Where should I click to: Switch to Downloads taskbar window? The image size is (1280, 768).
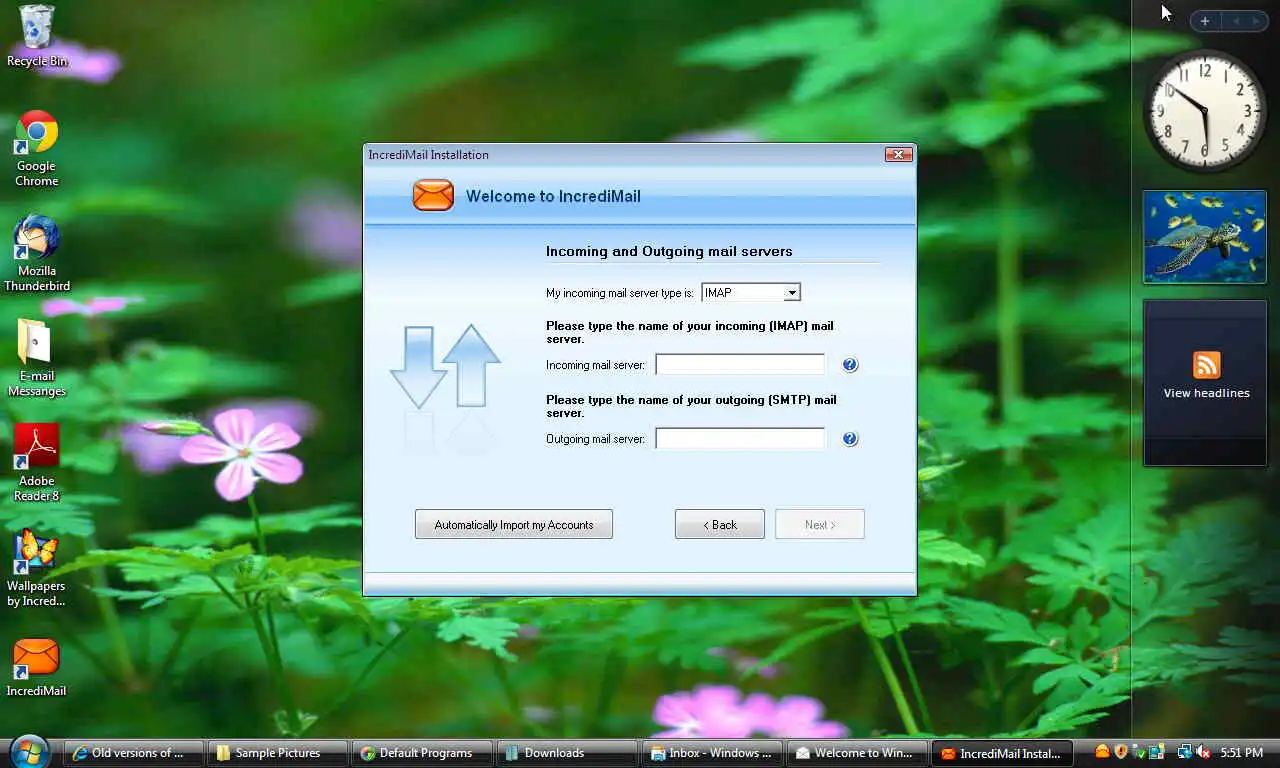click(x=567, y=753)
